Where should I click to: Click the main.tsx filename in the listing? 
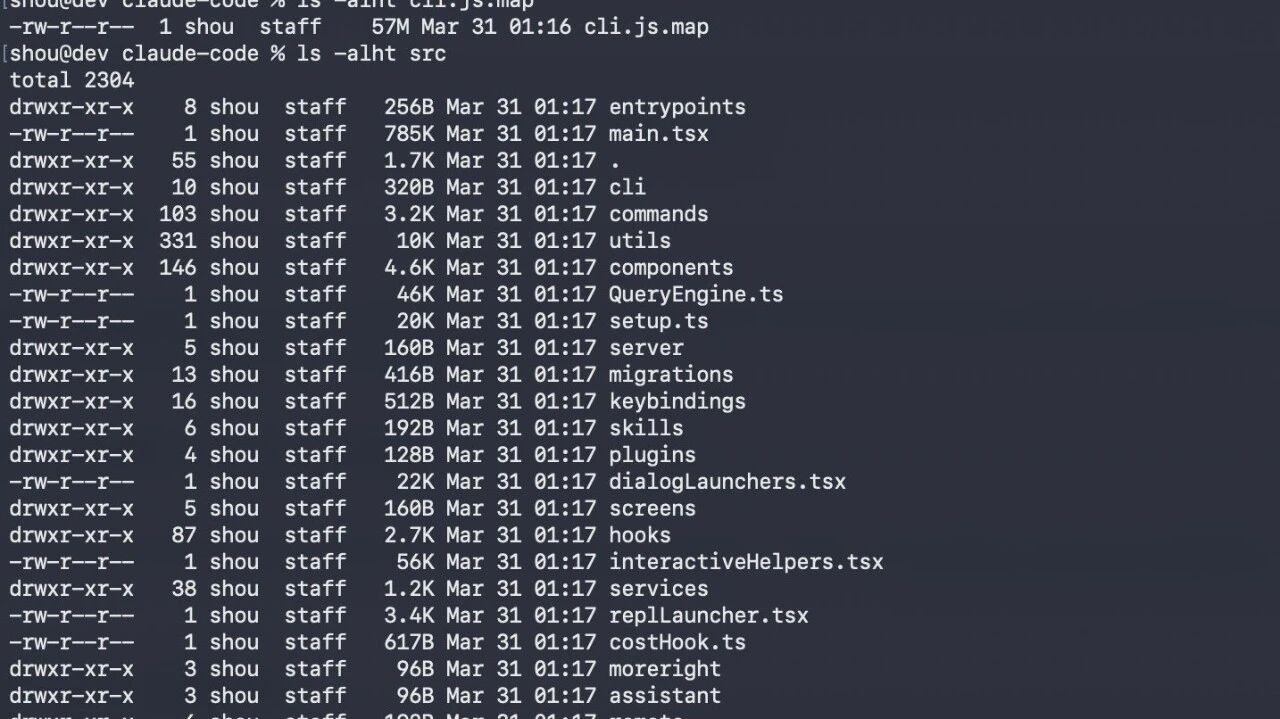click(658, 134)
